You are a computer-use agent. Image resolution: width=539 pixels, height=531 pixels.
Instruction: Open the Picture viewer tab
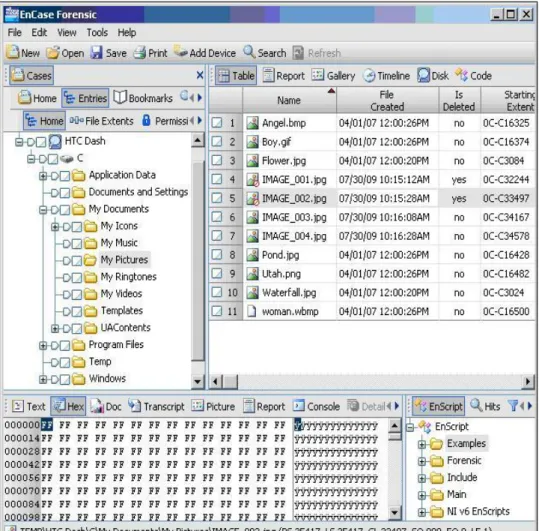point(213,407)
